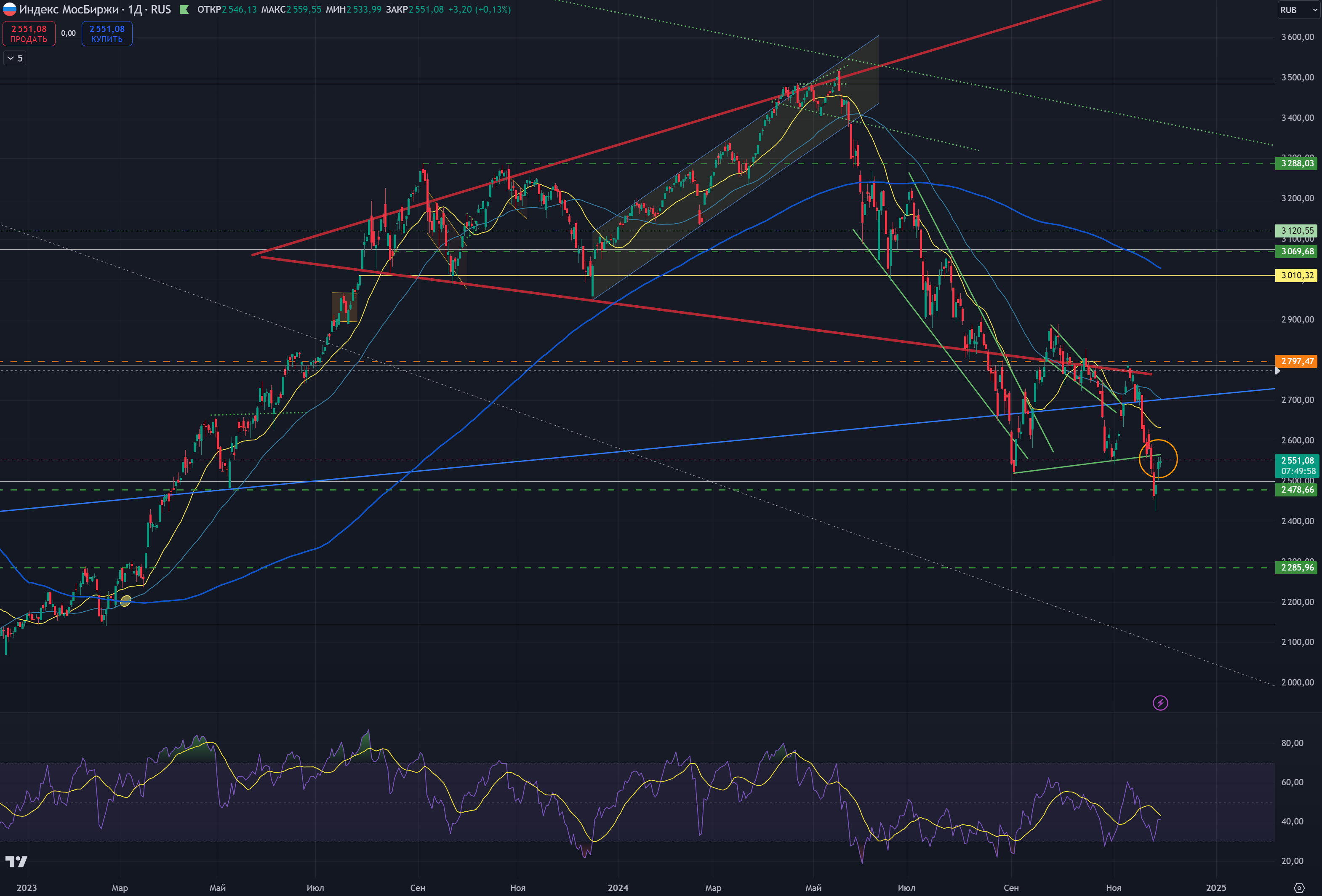The width and height of the screenshot is (1322, 896).
Task: Click the green 3069,68 price label
Action: [1297, 251]
